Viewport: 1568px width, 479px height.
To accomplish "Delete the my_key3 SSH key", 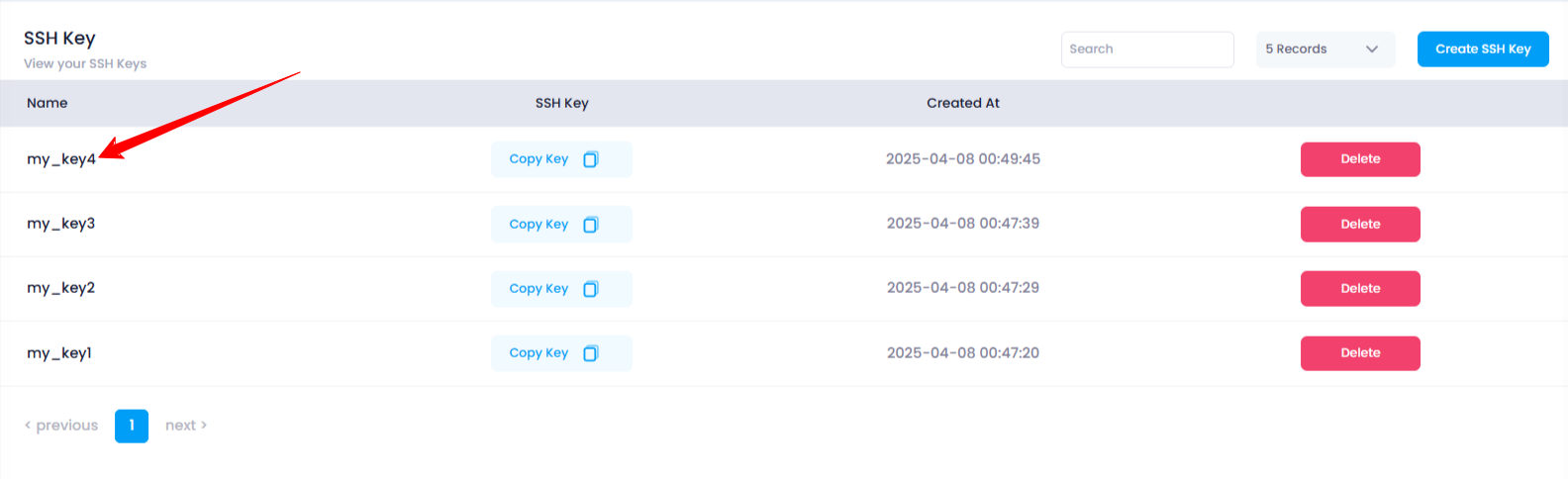I will (1360, 225).
